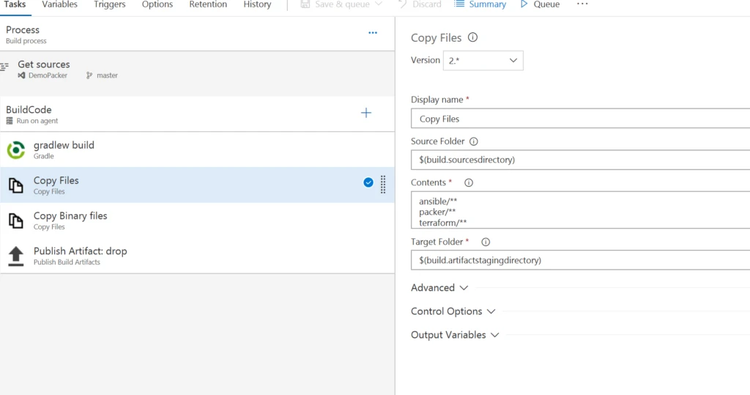Click the Copy Binary files icon
This screenshot has height=395, width=750.
click(16, 220)
